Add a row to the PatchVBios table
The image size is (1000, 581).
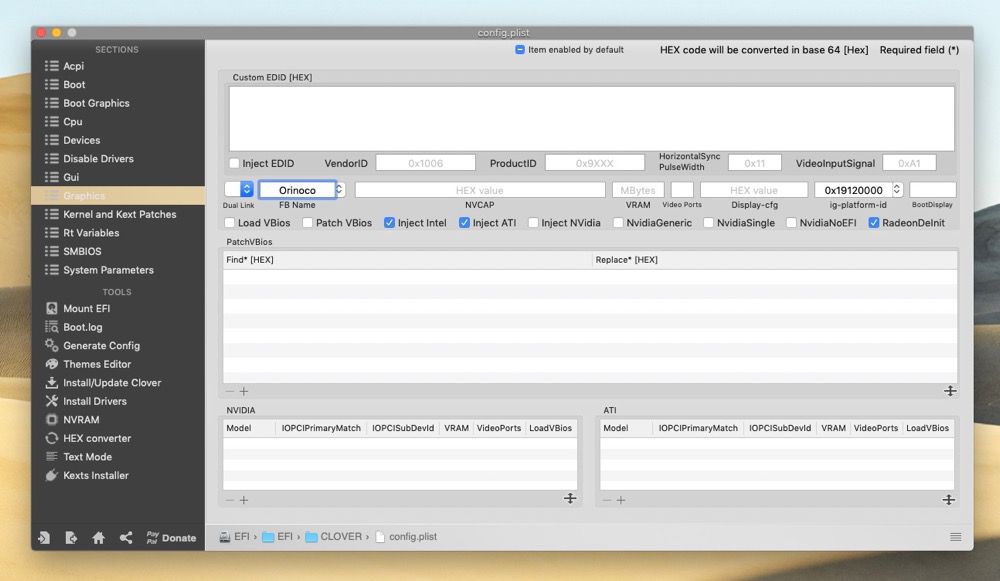tap(244, 391)
